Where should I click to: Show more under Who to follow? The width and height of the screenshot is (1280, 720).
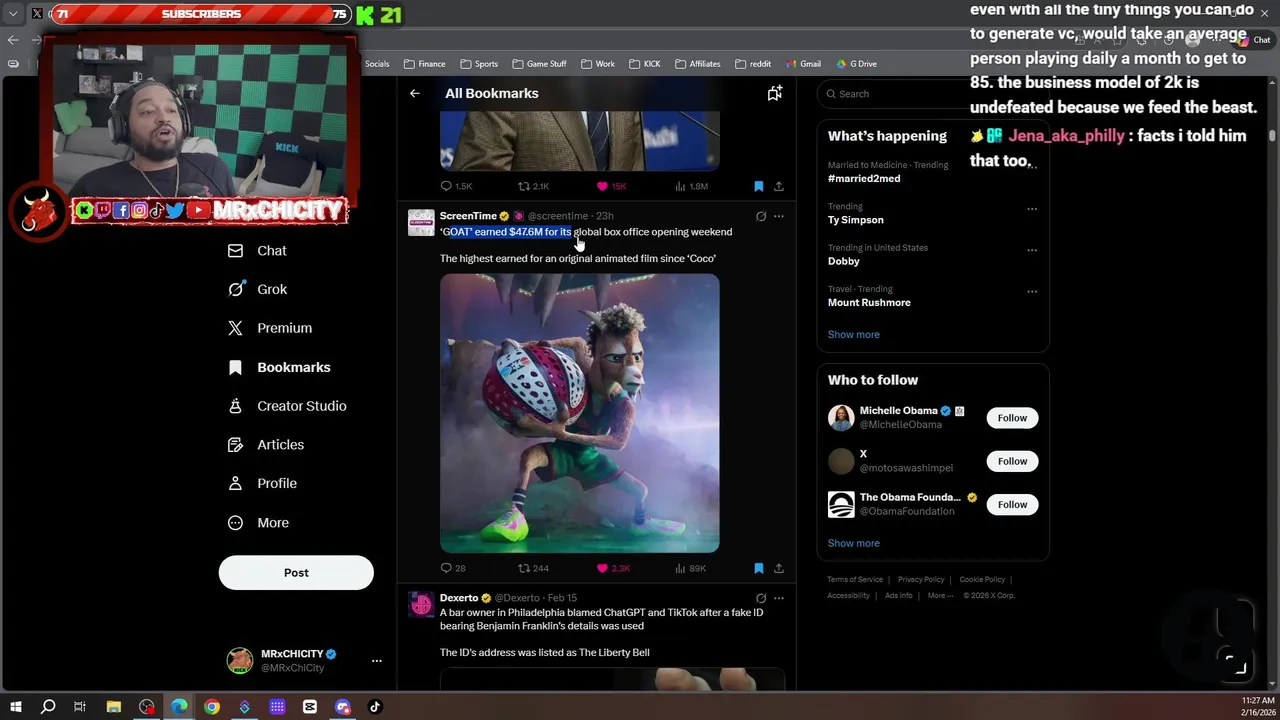[854, 543]
